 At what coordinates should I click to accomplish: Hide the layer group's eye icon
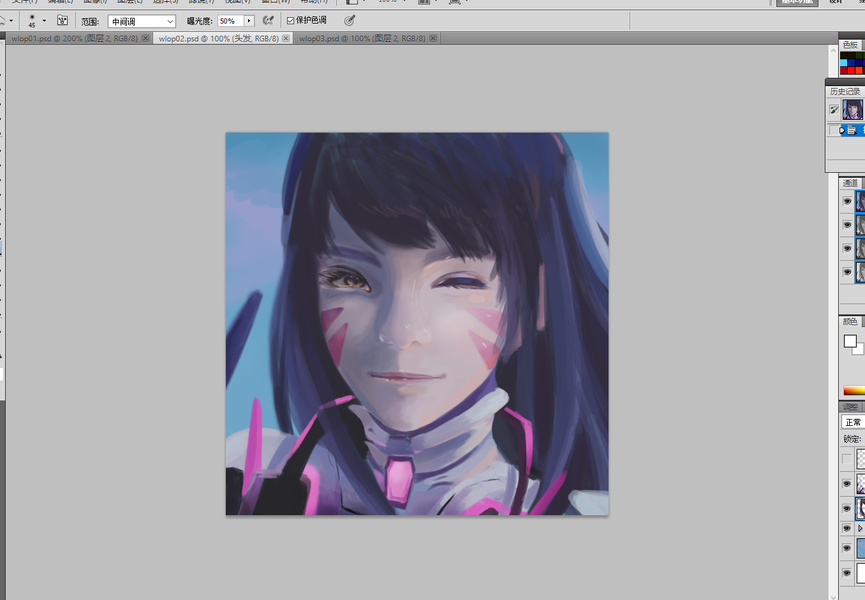847,529
